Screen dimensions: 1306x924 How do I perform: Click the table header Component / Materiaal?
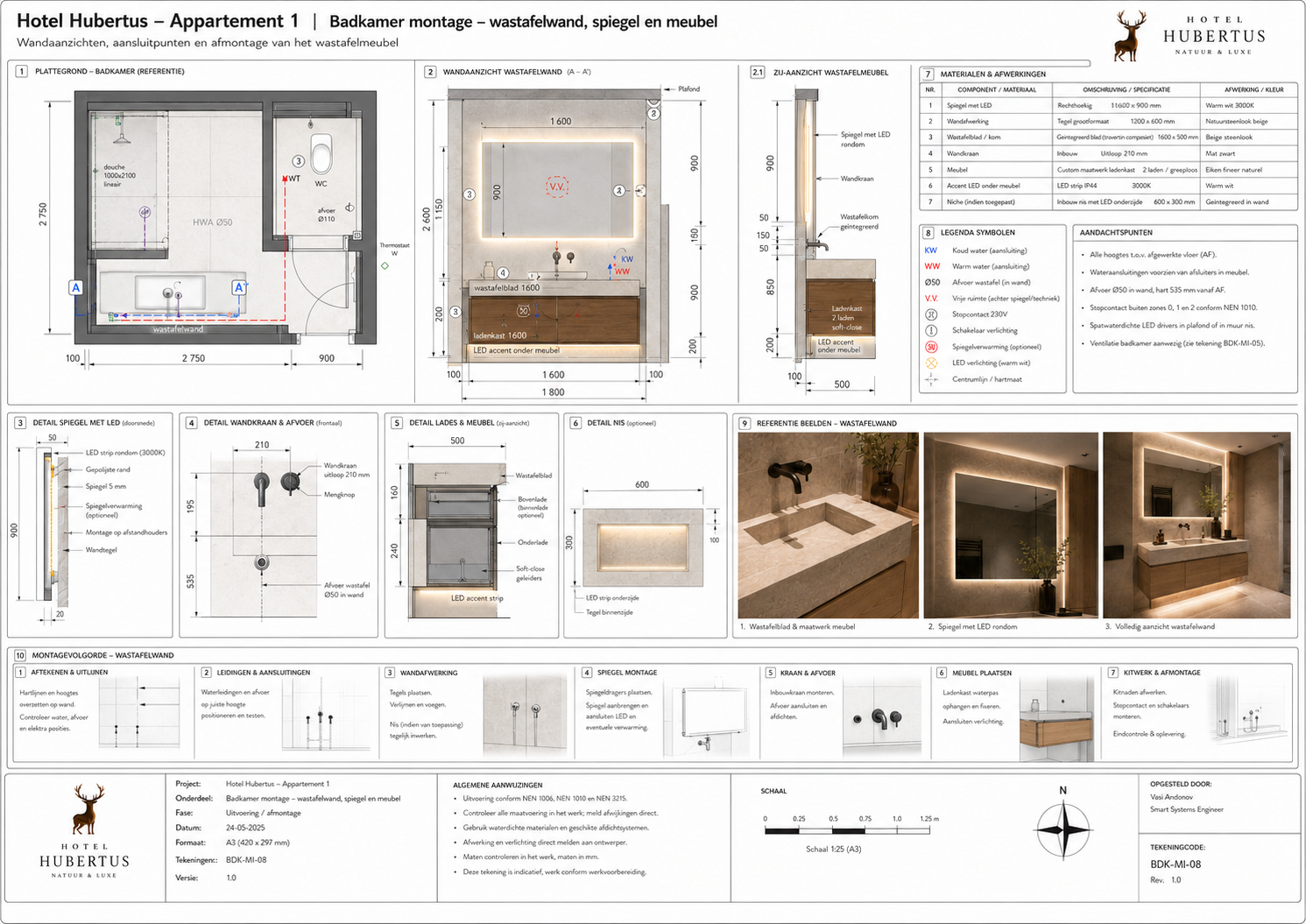click(997, 89)
